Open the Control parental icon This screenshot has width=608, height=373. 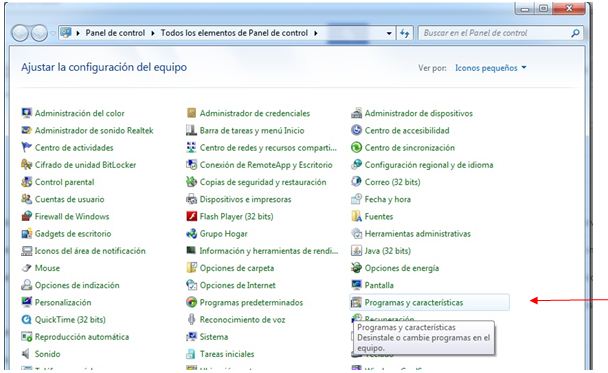[26, 182]
